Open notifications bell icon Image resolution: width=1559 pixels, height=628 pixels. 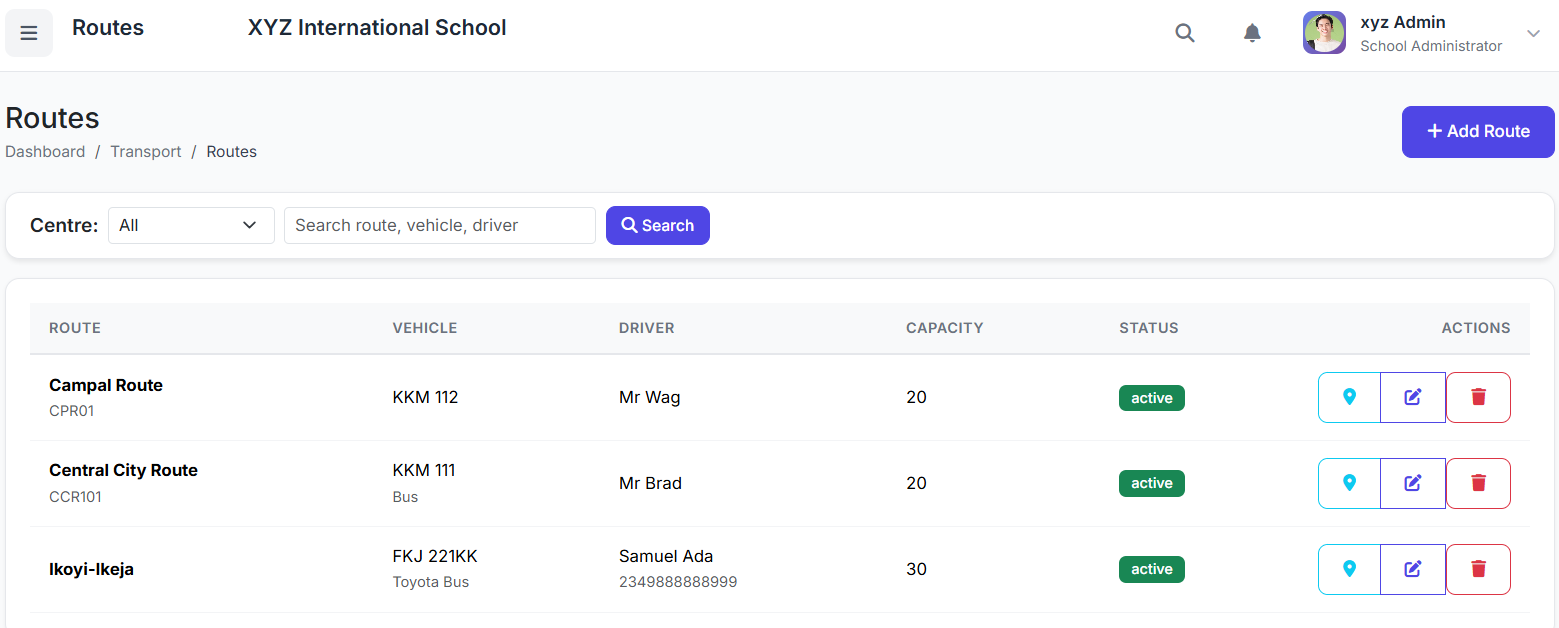(1252, 33)
